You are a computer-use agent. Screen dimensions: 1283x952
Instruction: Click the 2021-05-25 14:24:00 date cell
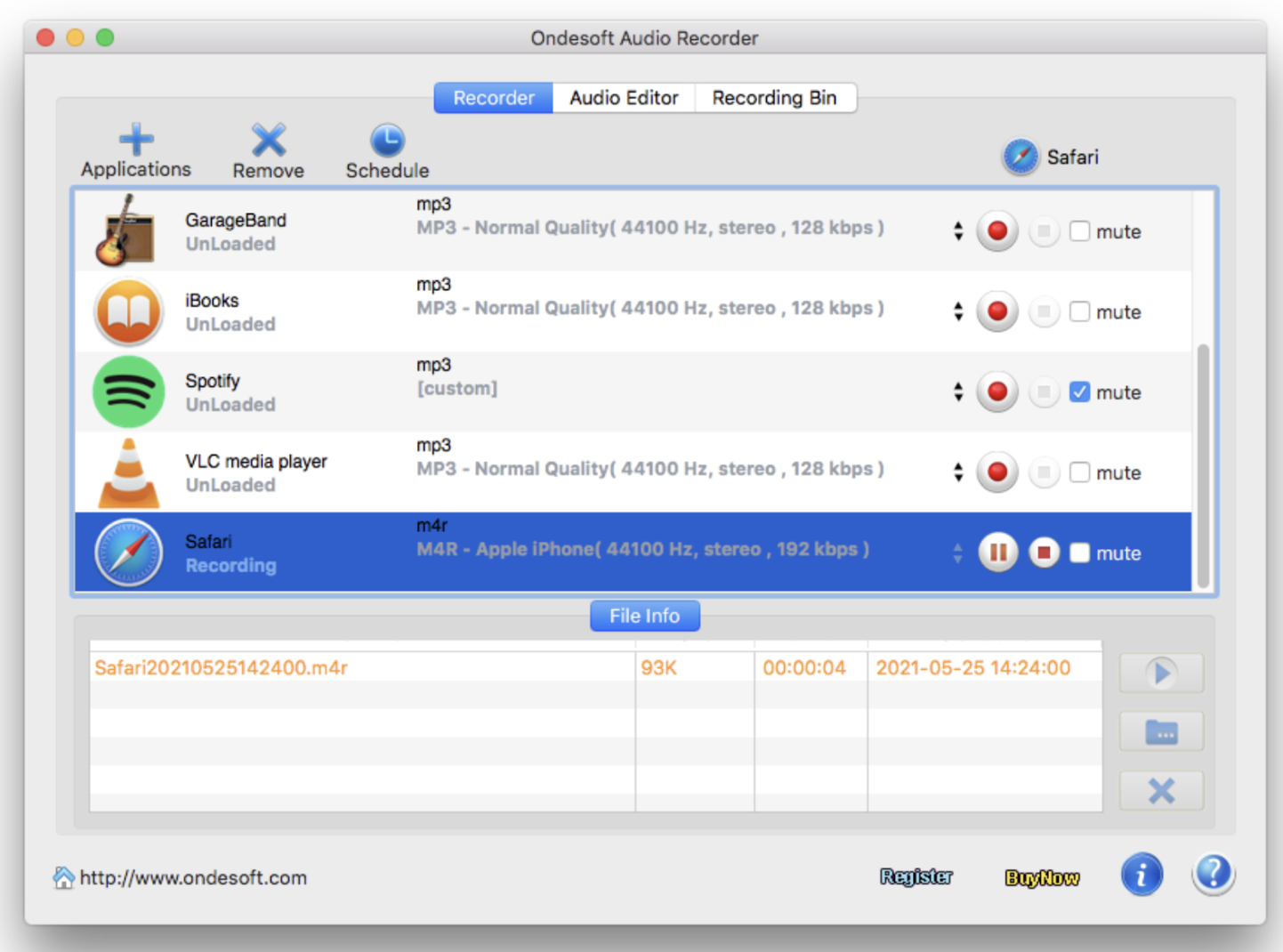973,667
